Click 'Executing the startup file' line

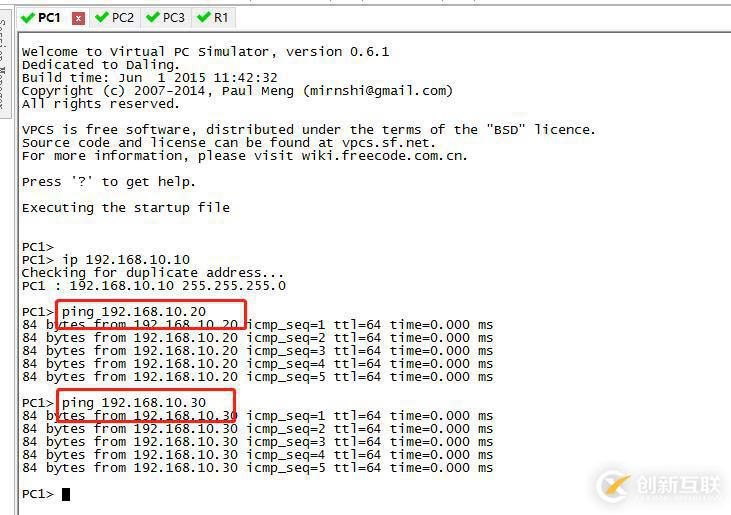[x=126, y=207]
